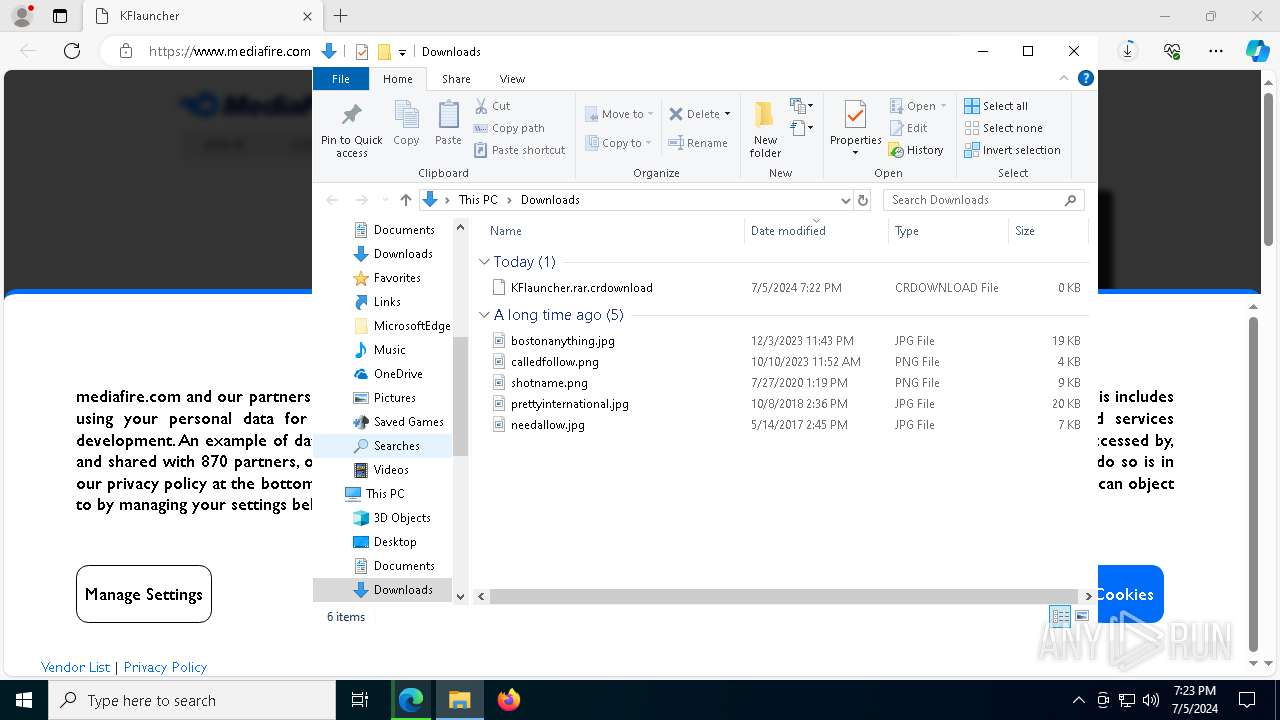This screenshot has width=1280, height=720.
Task: Collapse the A long time ago group
Action: pos(484,315)
